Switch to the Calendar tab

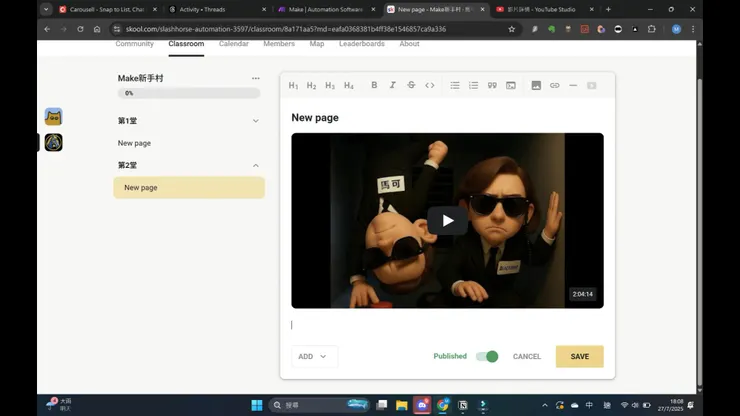pos(233,44)
